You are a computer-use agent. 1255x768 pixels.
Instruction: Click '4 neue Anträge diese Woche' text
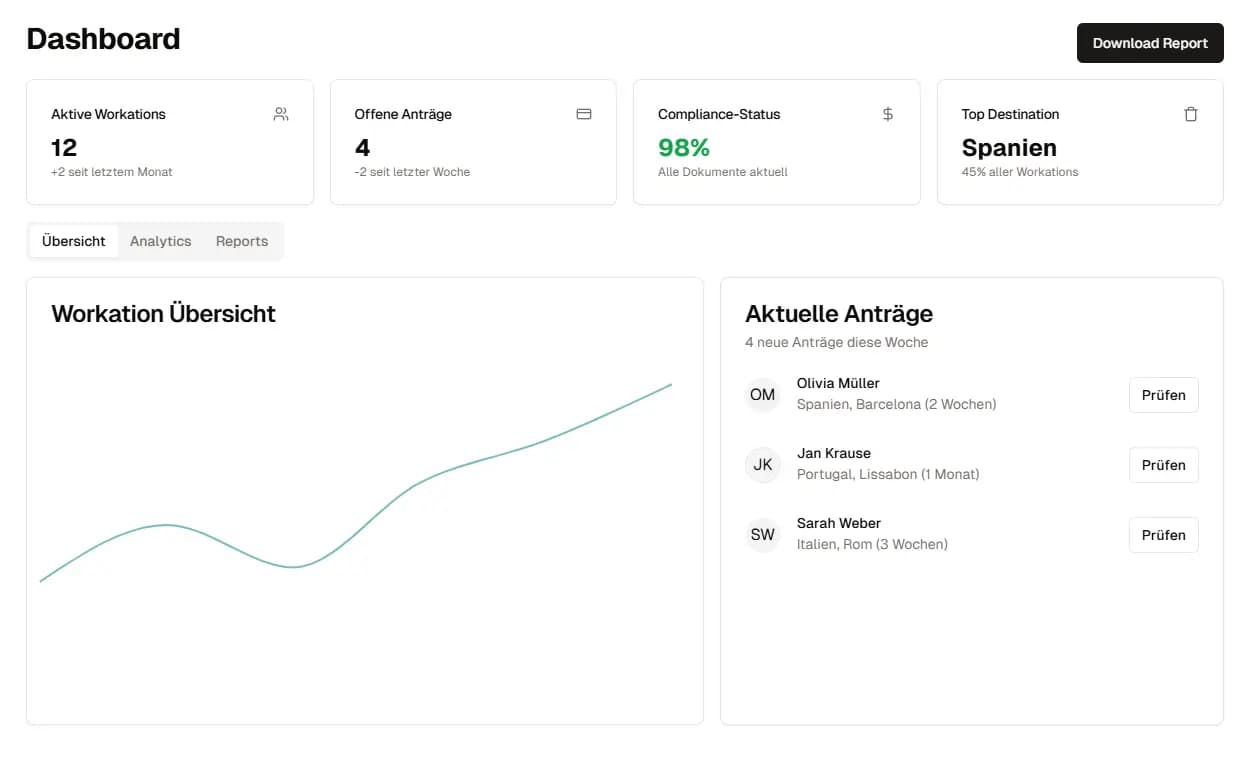point(837,342)
